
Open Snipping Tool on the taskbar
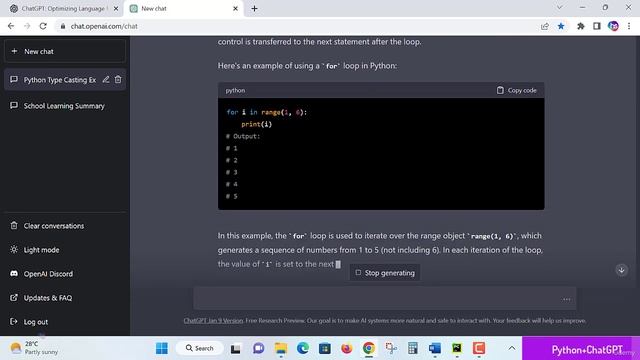coord(391,348)
